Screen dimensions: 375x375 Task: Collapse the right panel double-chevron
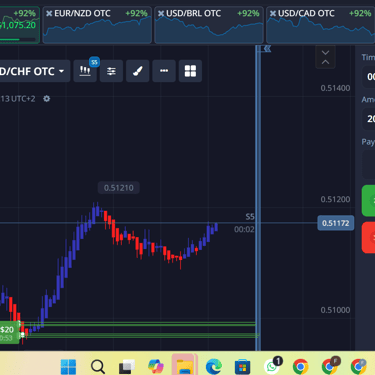pos(267,49)
